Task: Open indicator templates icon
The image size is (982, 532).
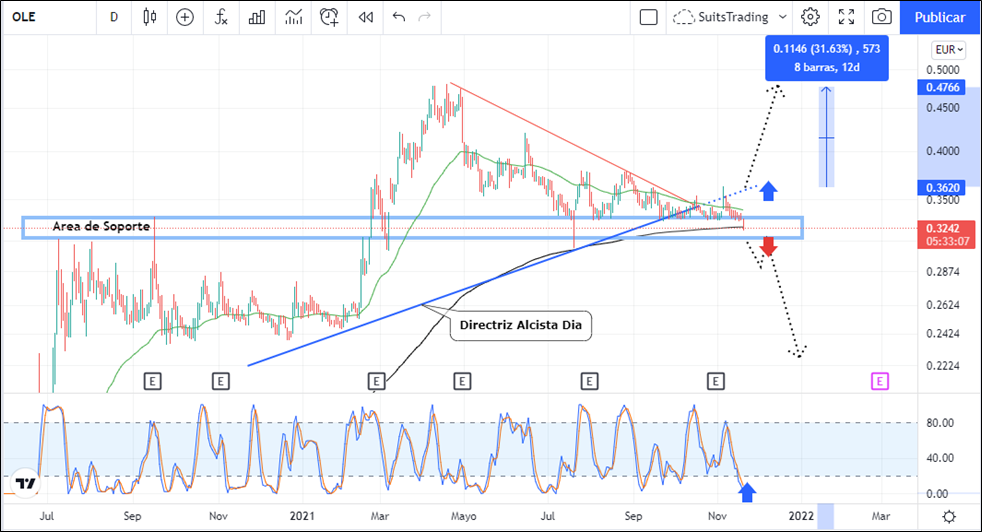Action: coord(293,17)
